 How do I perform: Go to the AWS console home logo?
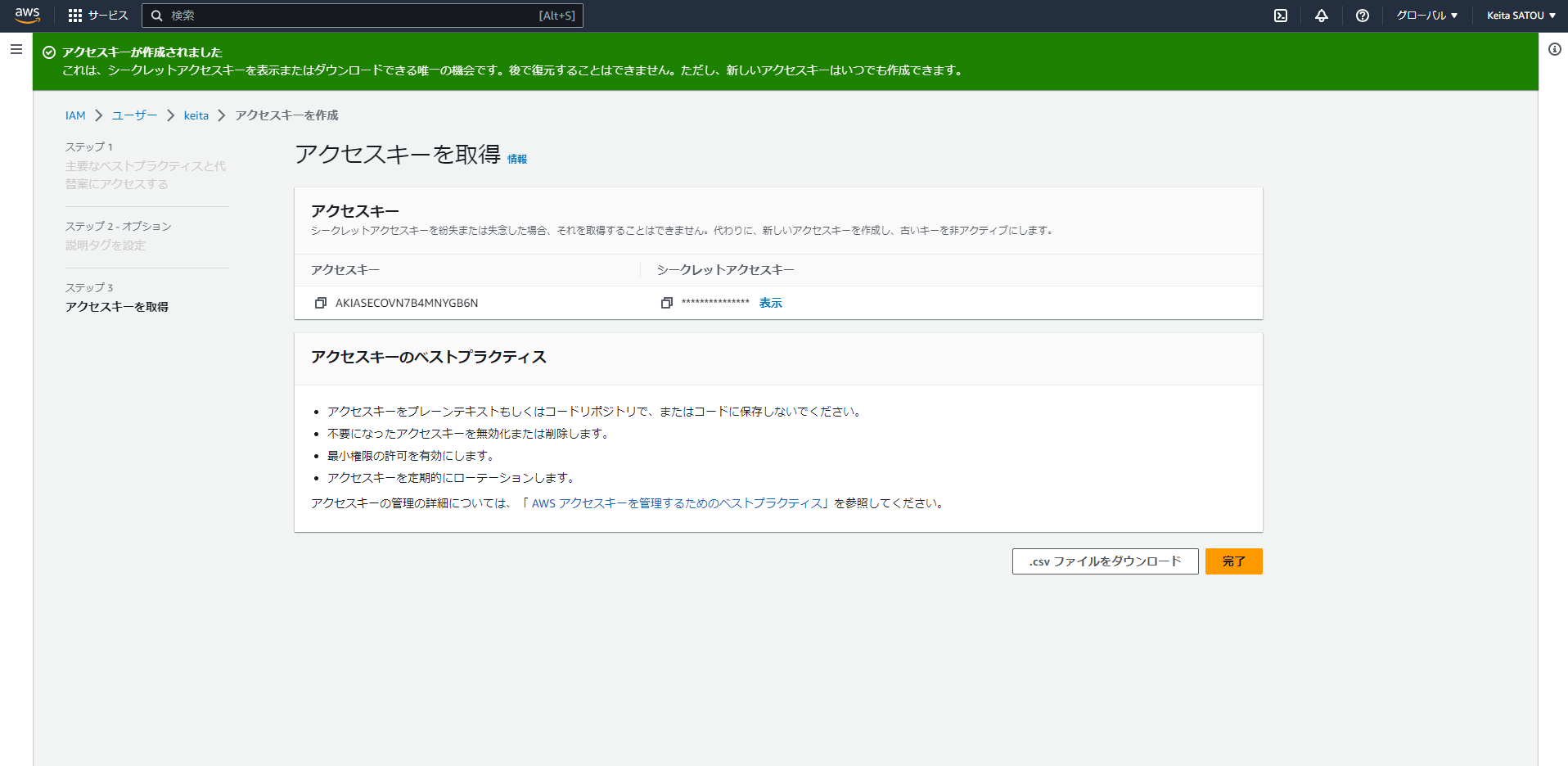tap(27, 16)
